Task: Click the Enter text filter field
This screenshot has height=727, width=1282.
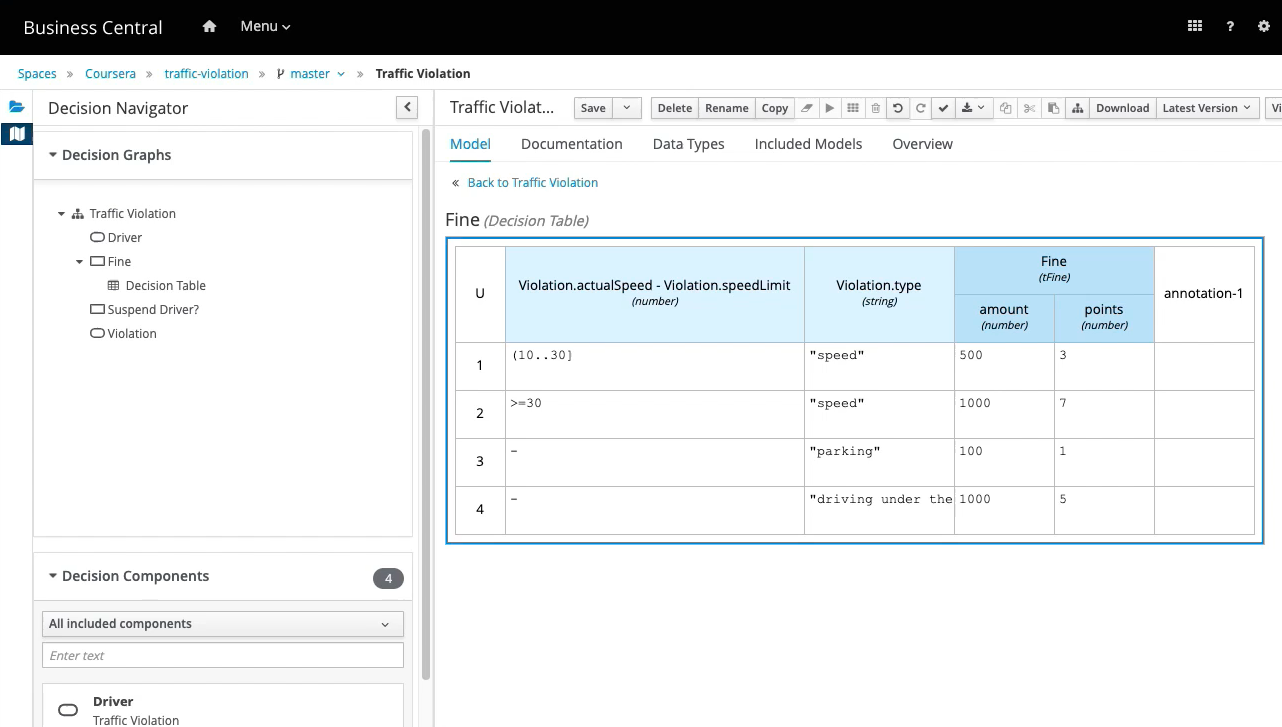Action: point(223,656)
